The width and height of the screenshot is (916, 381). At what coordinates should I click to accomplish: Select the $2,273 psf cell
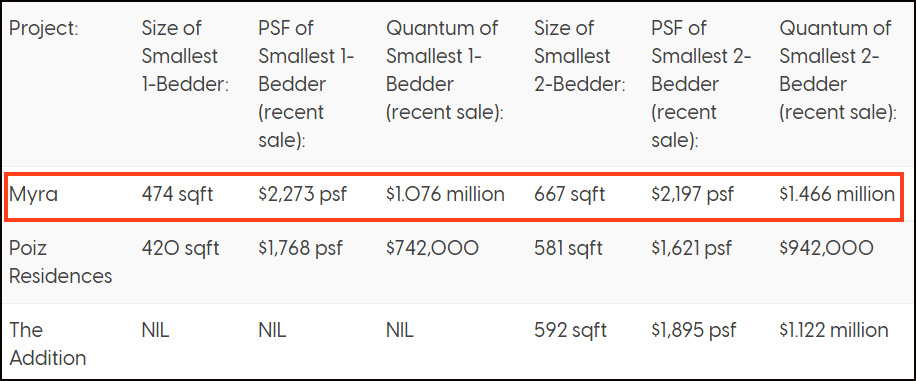point(303,195)
